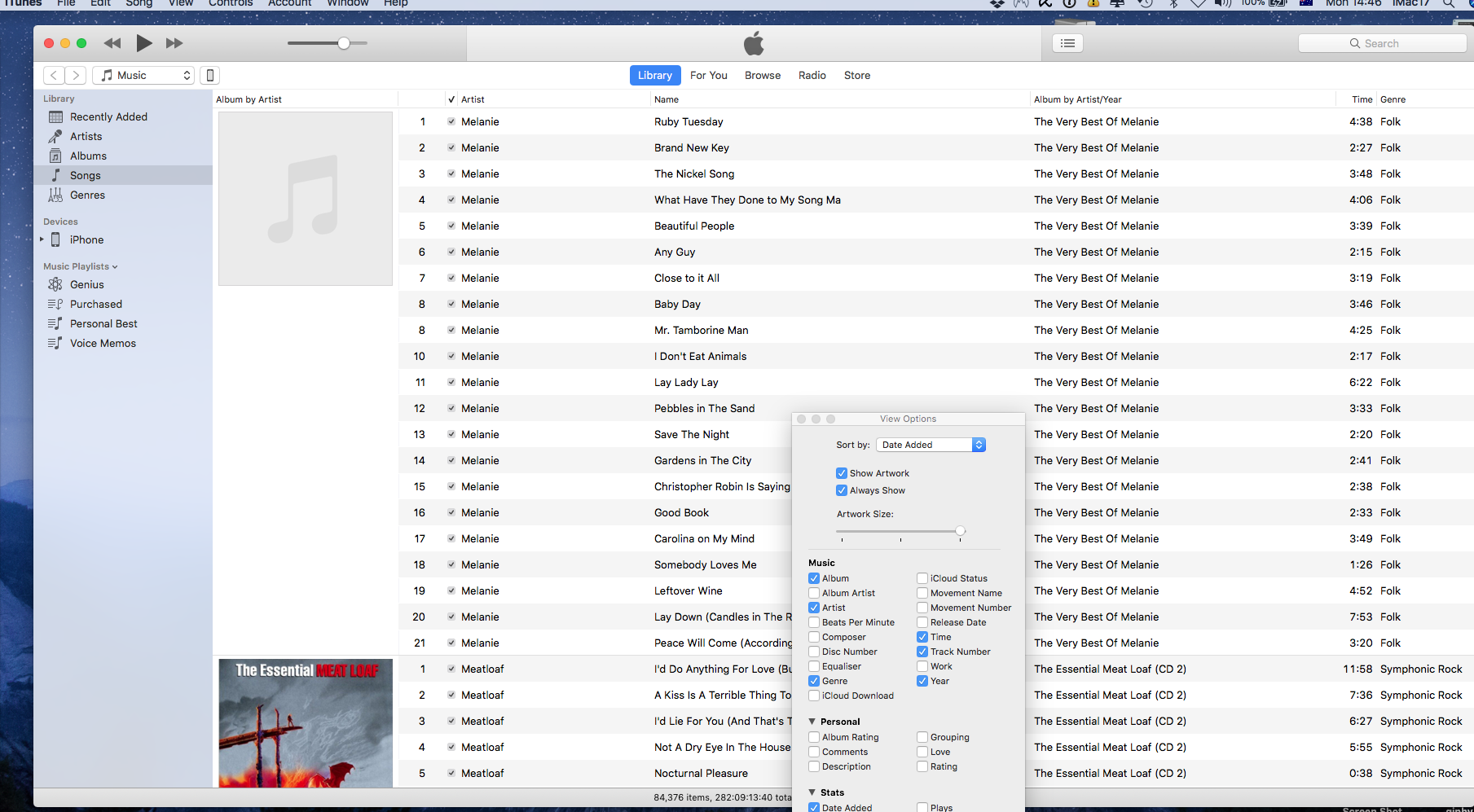Enable the Album Artist column
Image resolution: width=1474 pixels, height=812 pixels.
[x=814, y=593]
